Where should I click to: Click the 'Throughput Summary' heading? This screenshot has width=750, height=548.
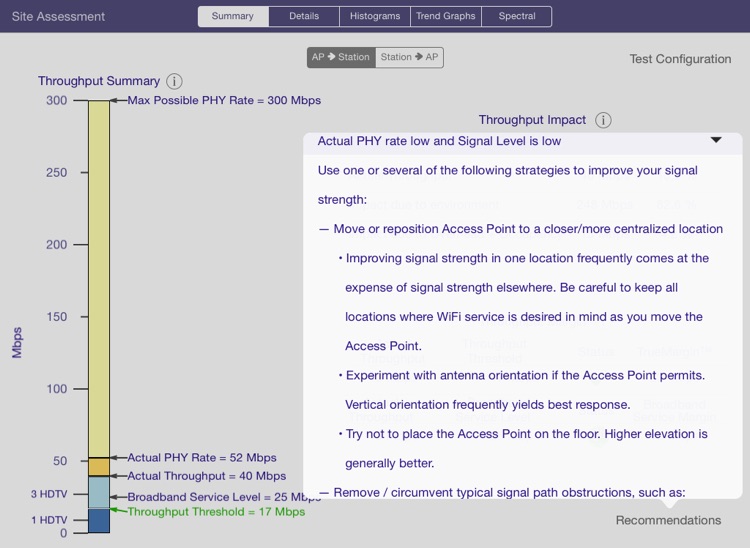click(99, 81)
